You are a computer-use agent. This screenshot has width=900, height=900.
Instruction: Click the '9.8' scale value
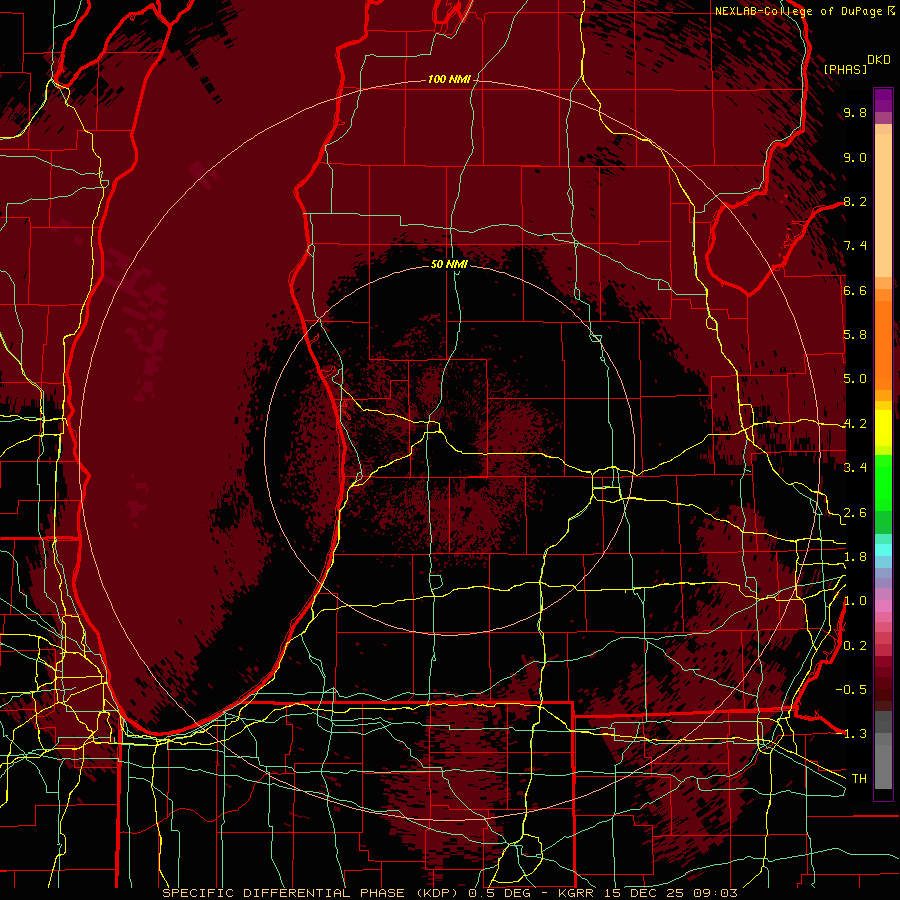click(x=855, y=113)
